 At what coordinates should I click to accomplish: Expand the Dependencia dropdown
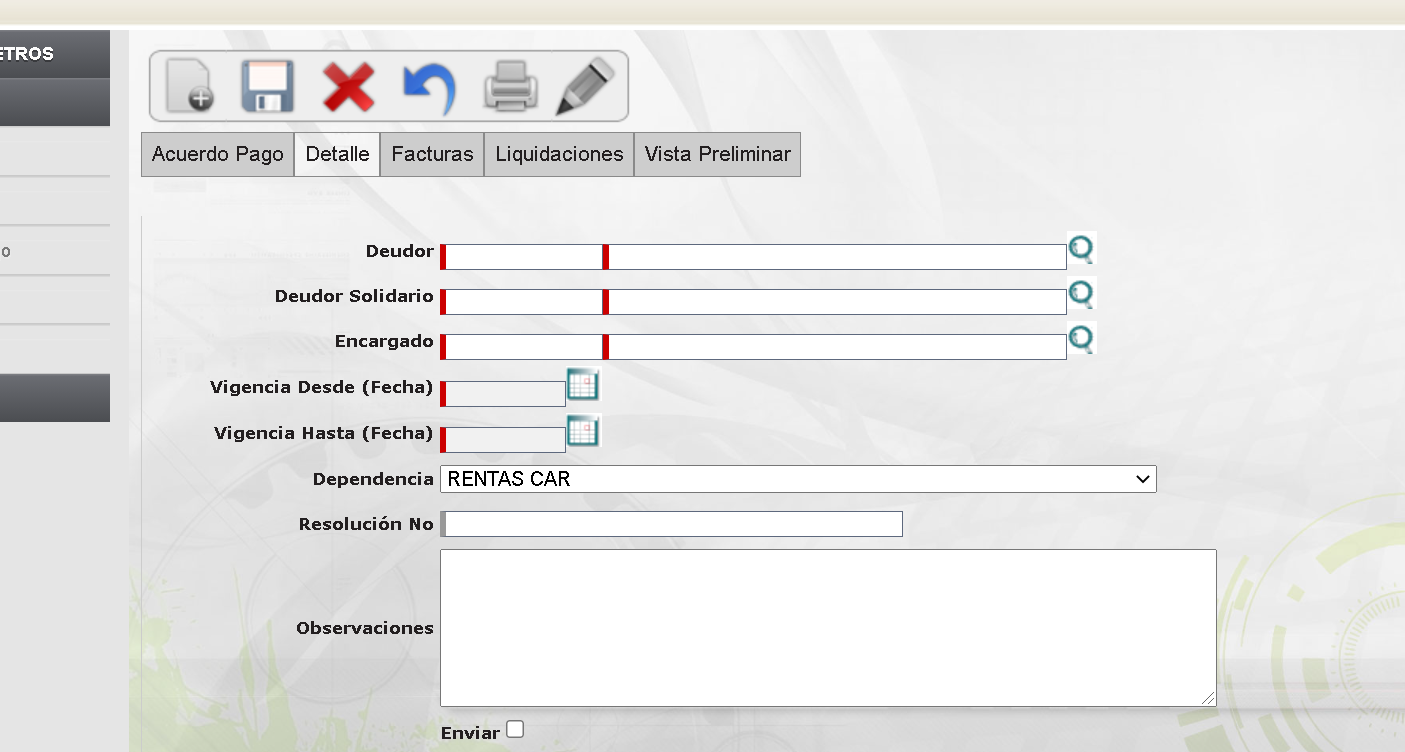798,479
